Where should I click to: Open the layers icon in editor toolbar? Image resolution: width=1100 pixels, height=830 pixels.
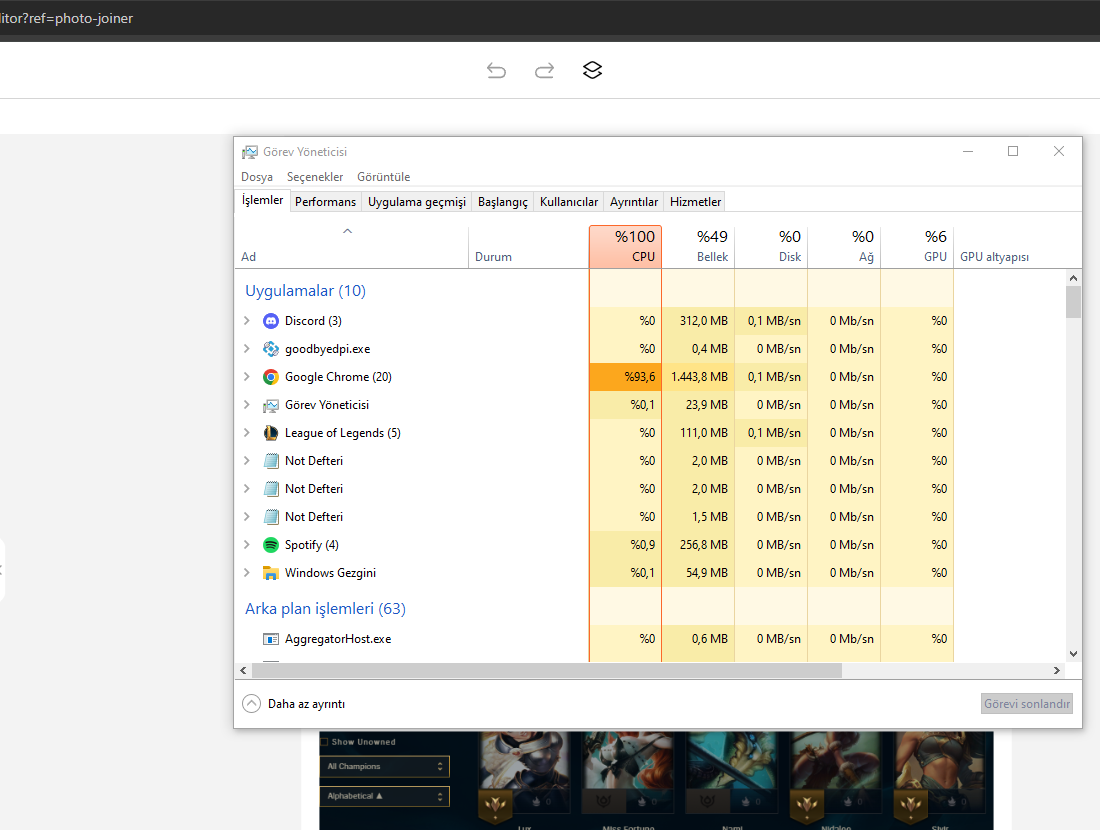(592, 70)
